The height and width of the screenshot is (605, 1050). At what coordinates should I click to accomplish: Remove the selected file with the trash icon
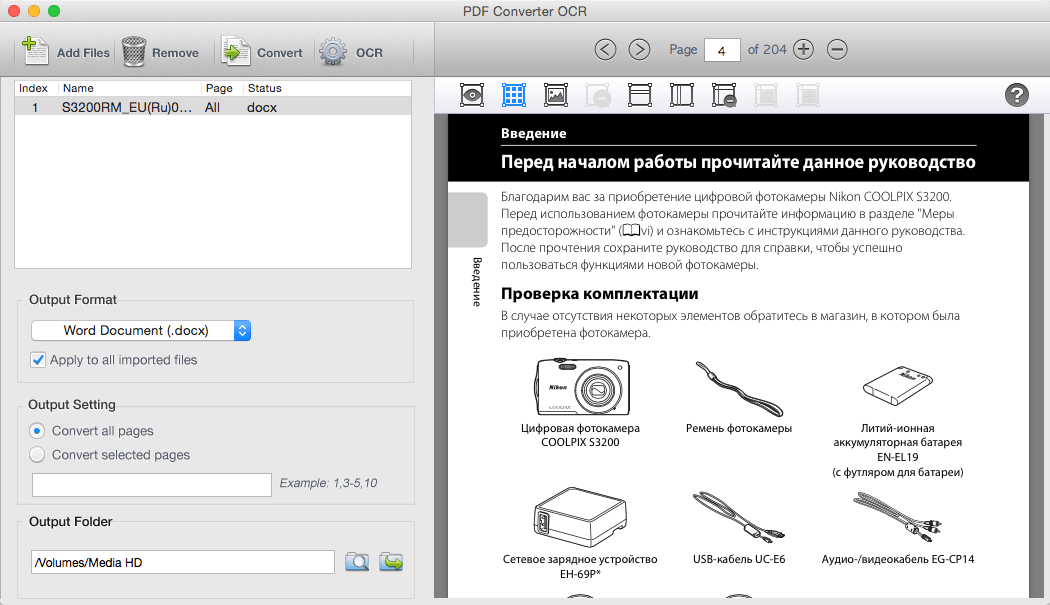[160, 52]
